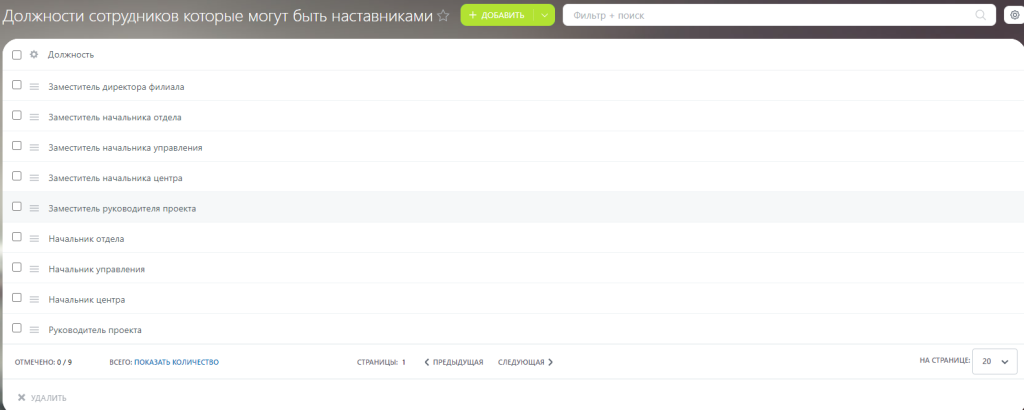1024x410 pixels.
Task: Open row menu for Заместитель начальника центра
Action: (x=34, y=178)
